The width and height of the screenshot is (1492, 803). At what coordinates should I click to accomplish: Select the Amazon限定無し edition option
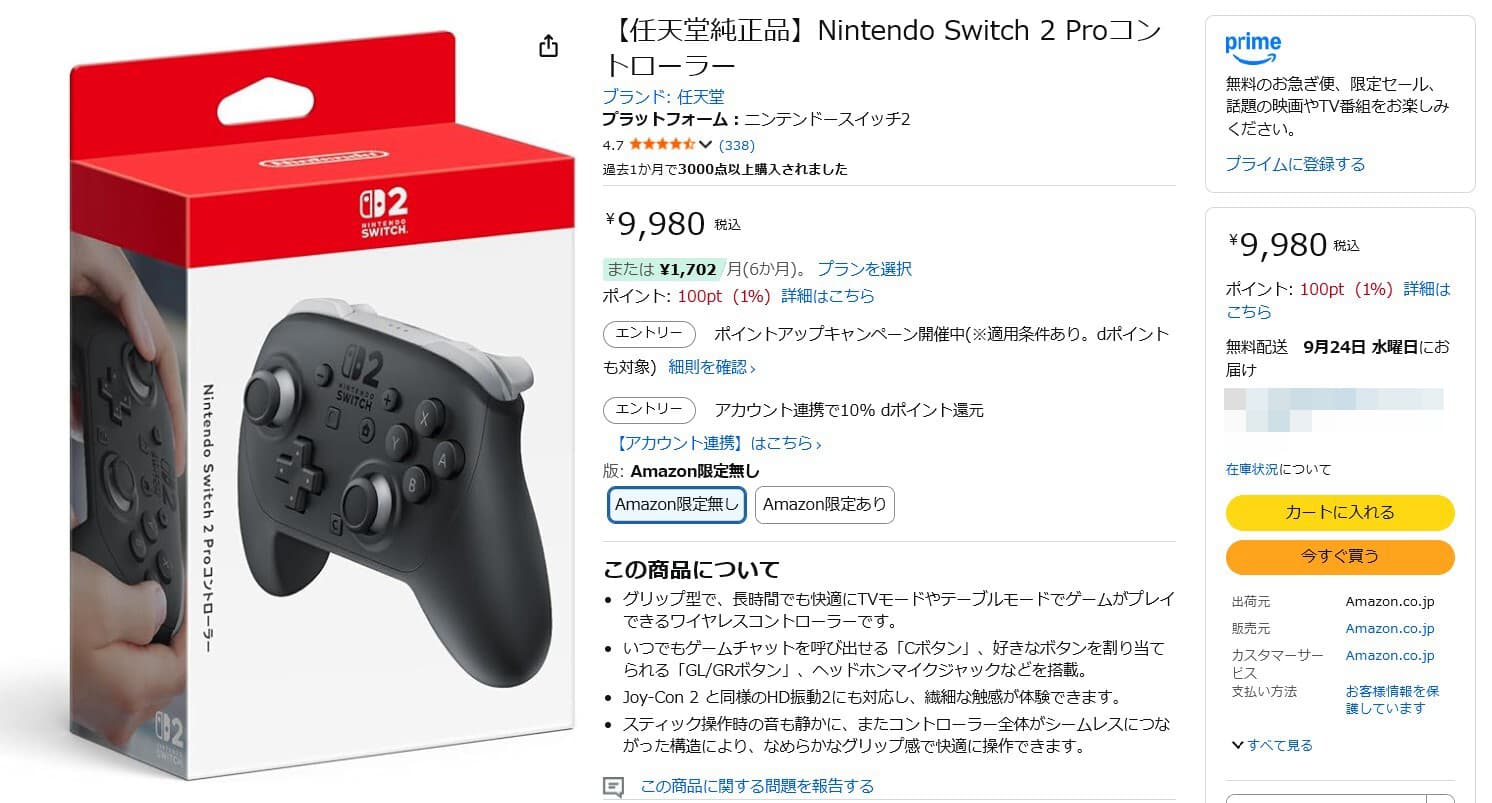677,504
